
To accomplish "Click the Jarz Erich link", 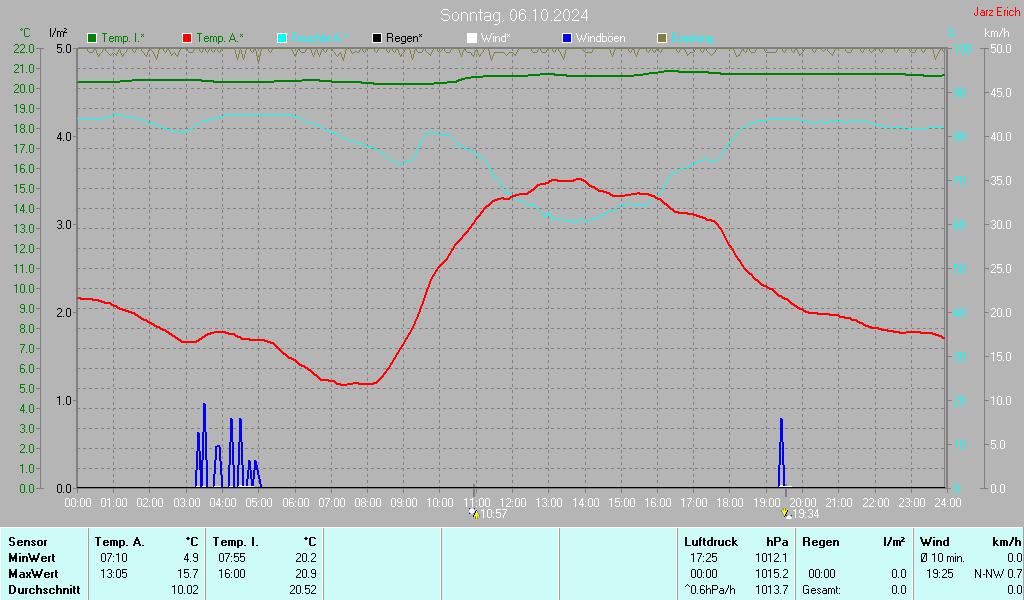I will tap(996, 12).
